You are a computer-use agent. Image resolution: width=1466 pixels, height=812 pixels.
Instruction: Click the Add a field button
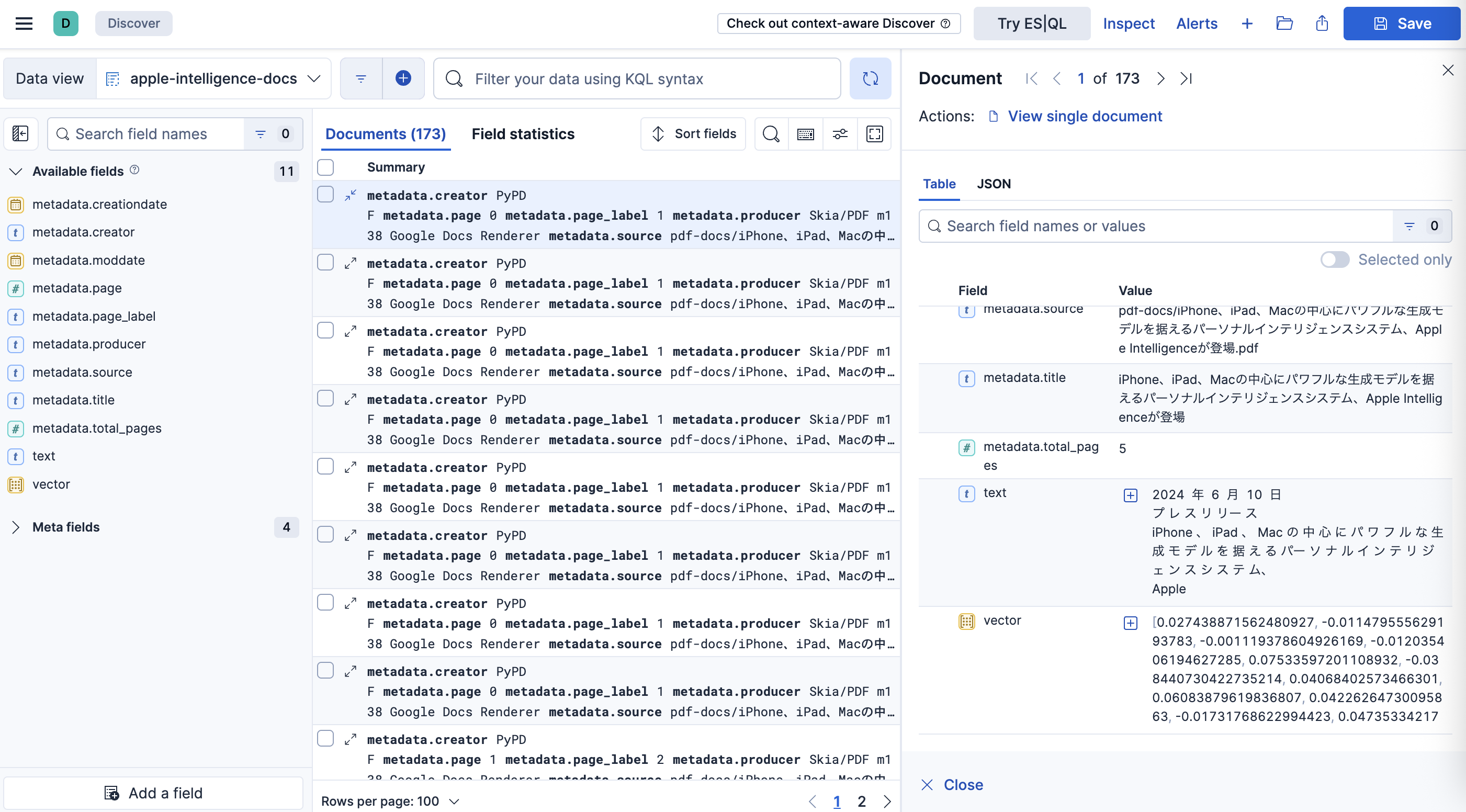154,793
